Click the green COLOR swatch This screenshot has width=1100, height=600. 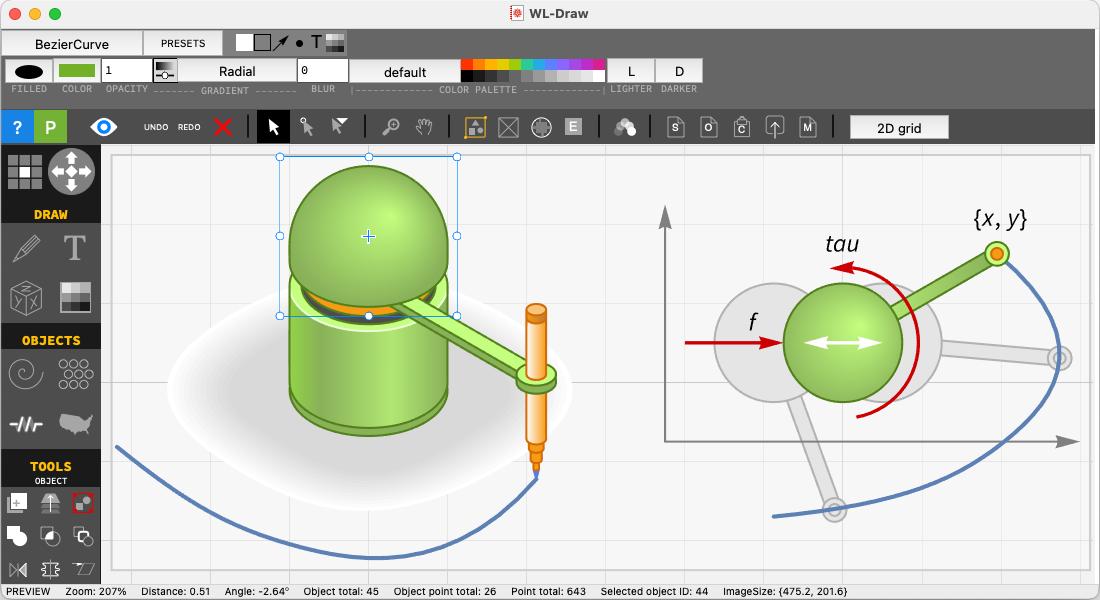(x=77, y=71)
